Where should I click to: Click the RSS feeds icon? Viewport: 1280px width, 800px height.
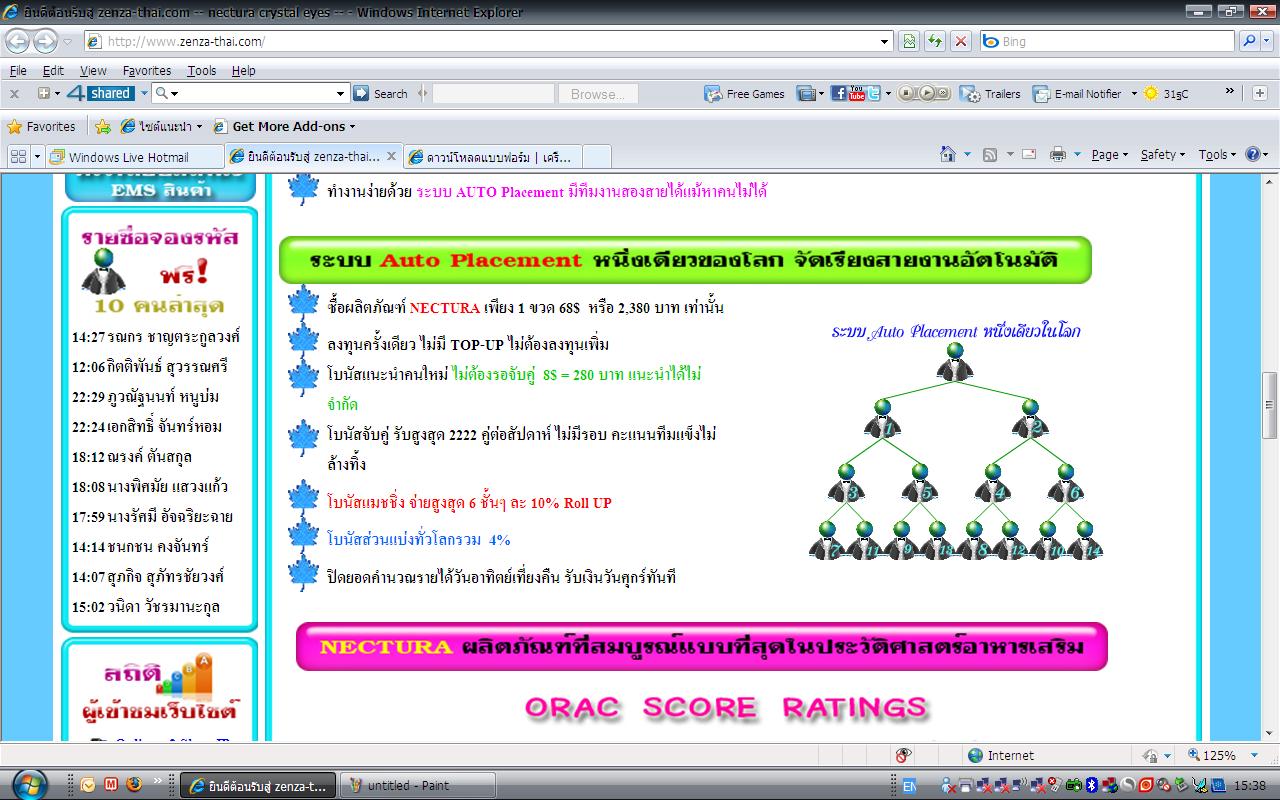tap(990, 154)
